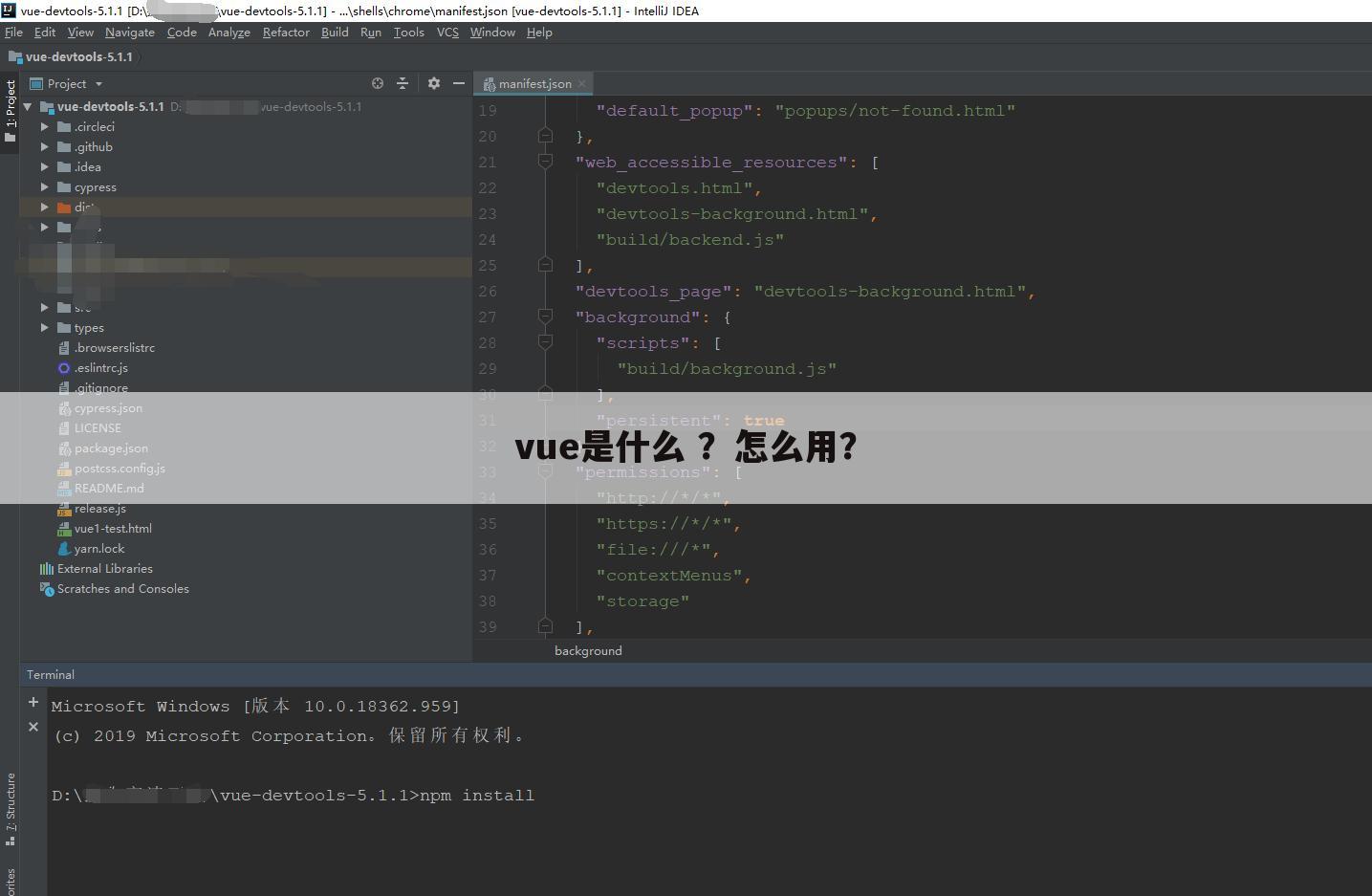Select Scratches and Consoles node
The height and width of the screenshot is (896, 1372).
(123, 589)
